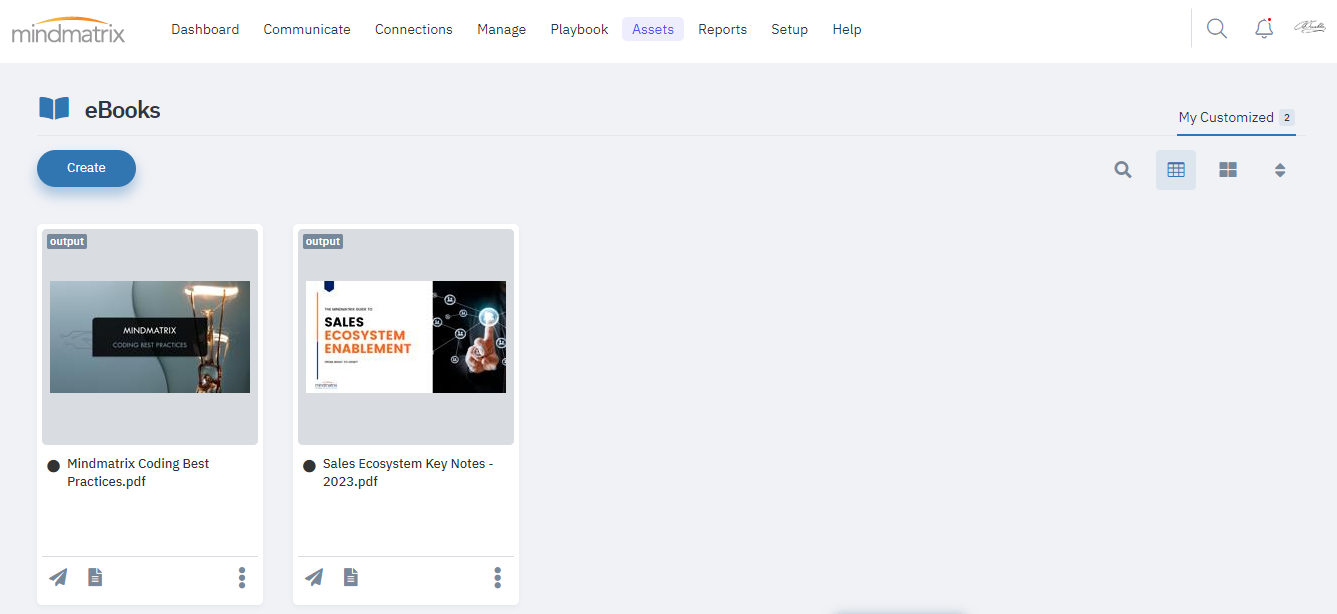Open the Reports menu
Viewport: 1337px width, 614px height.
723,29
